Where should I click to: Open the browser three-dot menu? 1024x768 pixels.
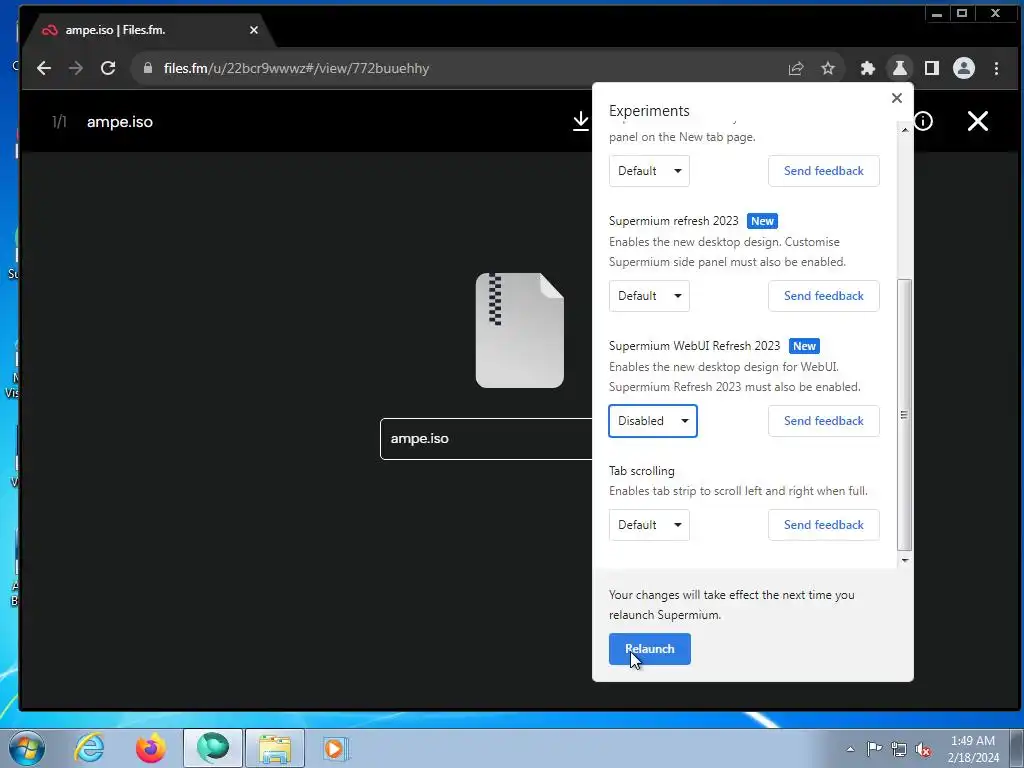pyautogui.click(x=997, y=68)
